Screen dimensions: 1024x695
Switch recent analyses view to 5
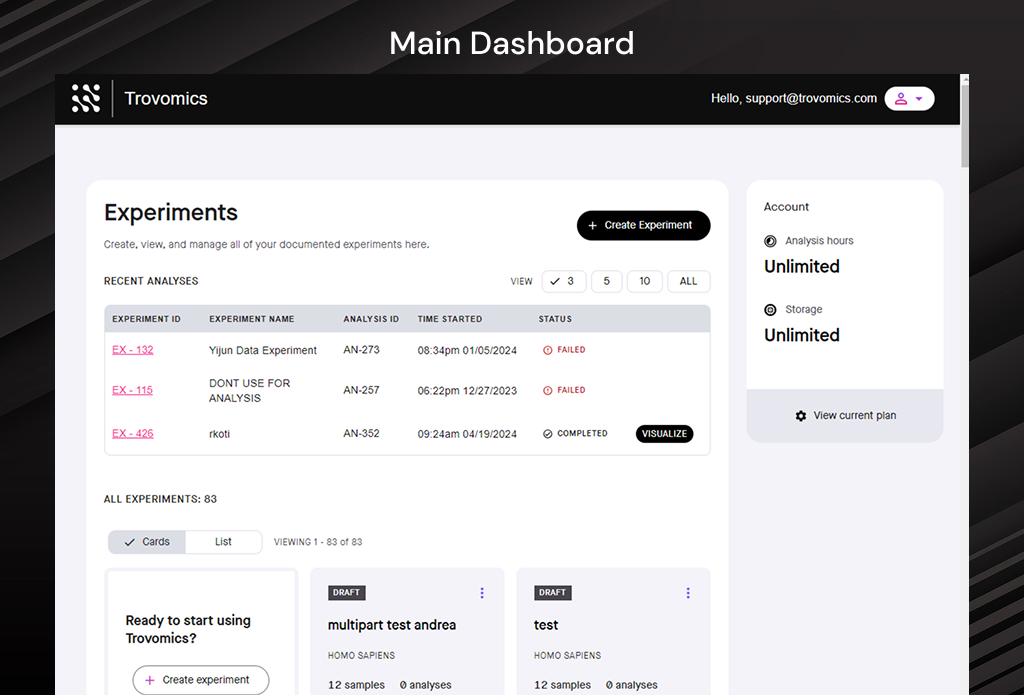606,281
